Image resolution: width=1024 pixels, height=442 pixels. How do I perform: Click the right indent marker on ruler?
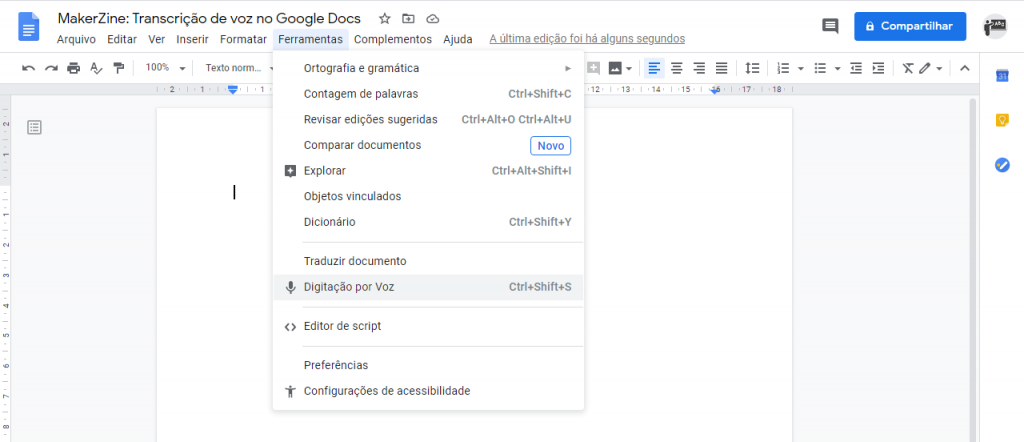[716, 90]
